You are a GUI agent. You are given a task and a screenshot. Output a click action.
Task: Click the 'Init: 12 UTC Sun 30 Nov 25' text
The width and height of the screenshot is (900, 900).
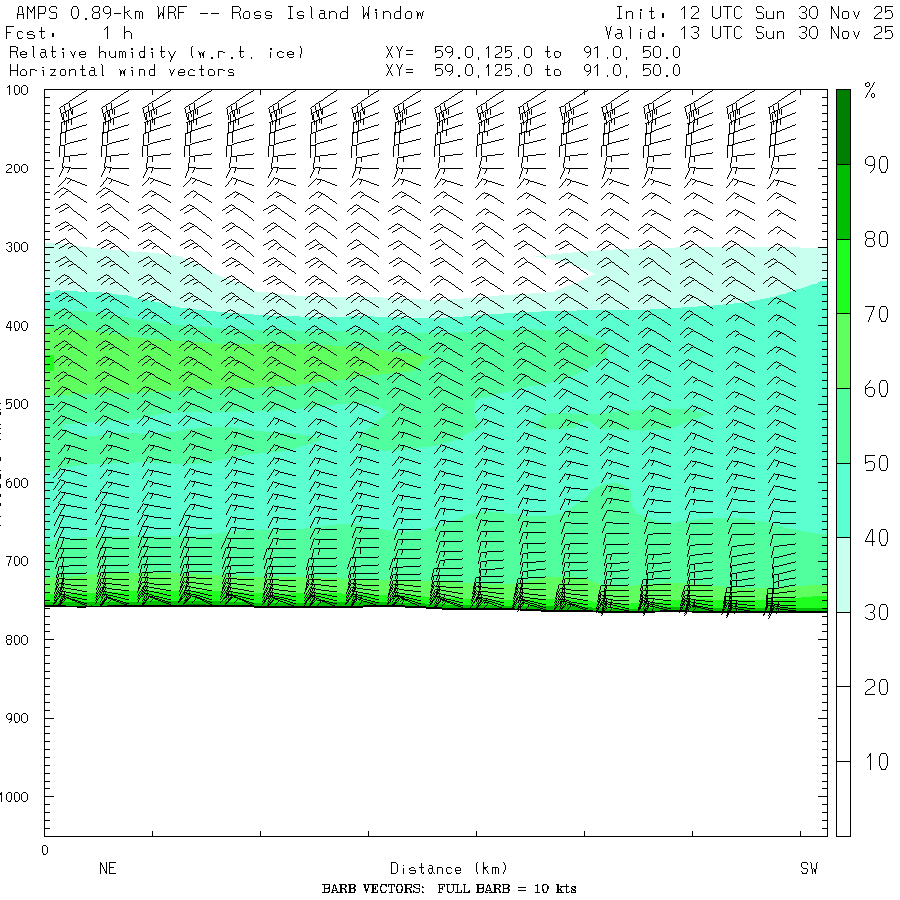[x=754, y=14]
